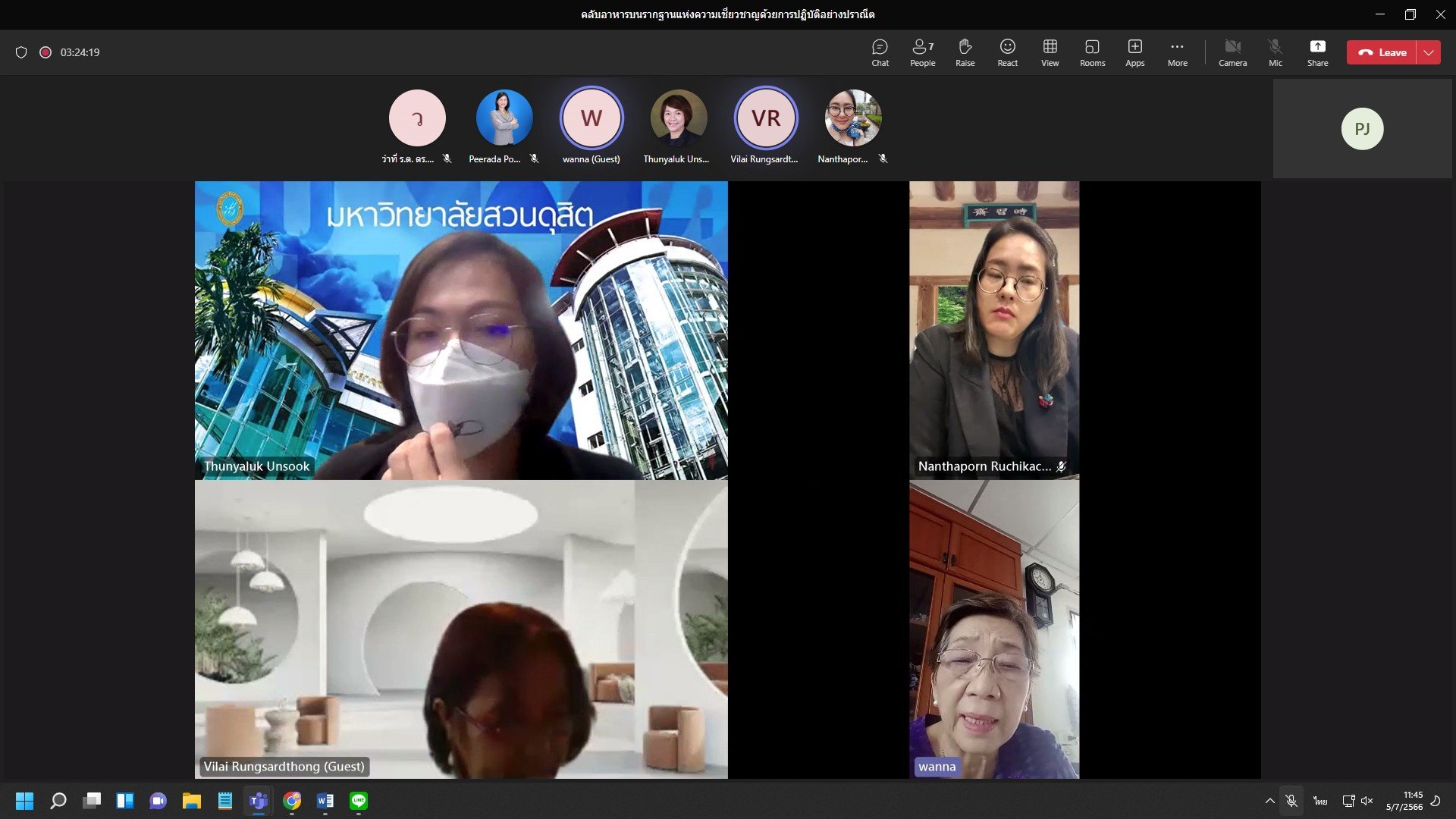Open the React emoji menu
Viewport: 1456px width, 819px height.
click(1007, 52)
